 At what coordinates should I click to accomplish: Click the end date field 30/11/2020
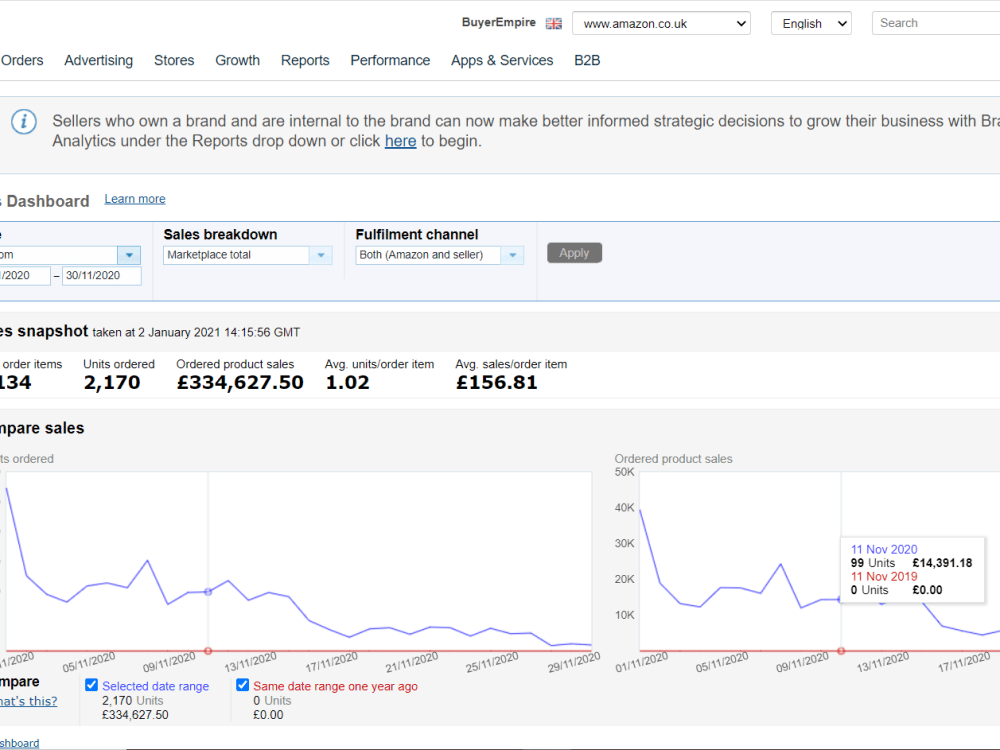tap(101, 276)
